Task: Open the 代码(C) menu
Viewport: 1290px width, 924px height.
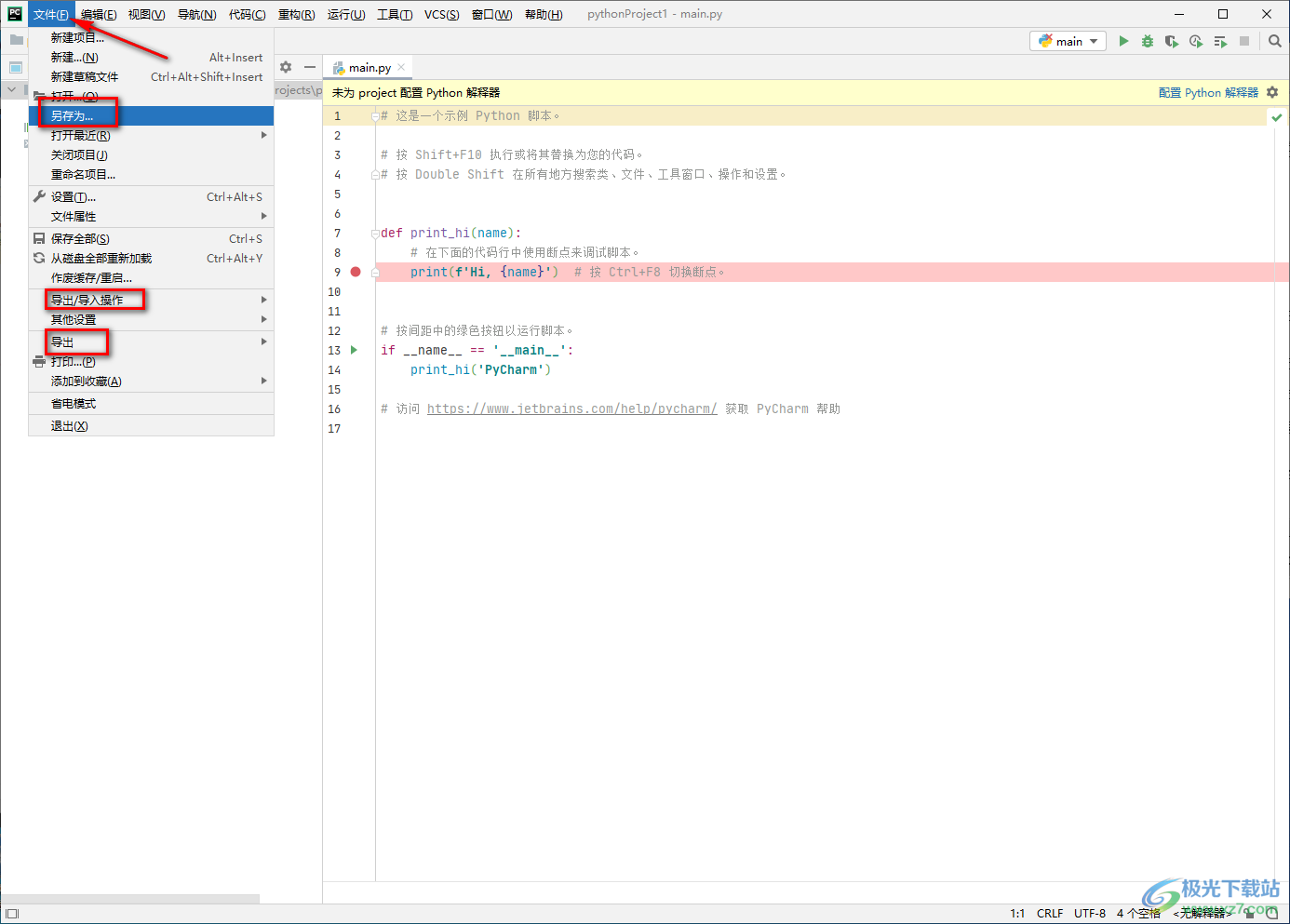Action: (247, 14)
